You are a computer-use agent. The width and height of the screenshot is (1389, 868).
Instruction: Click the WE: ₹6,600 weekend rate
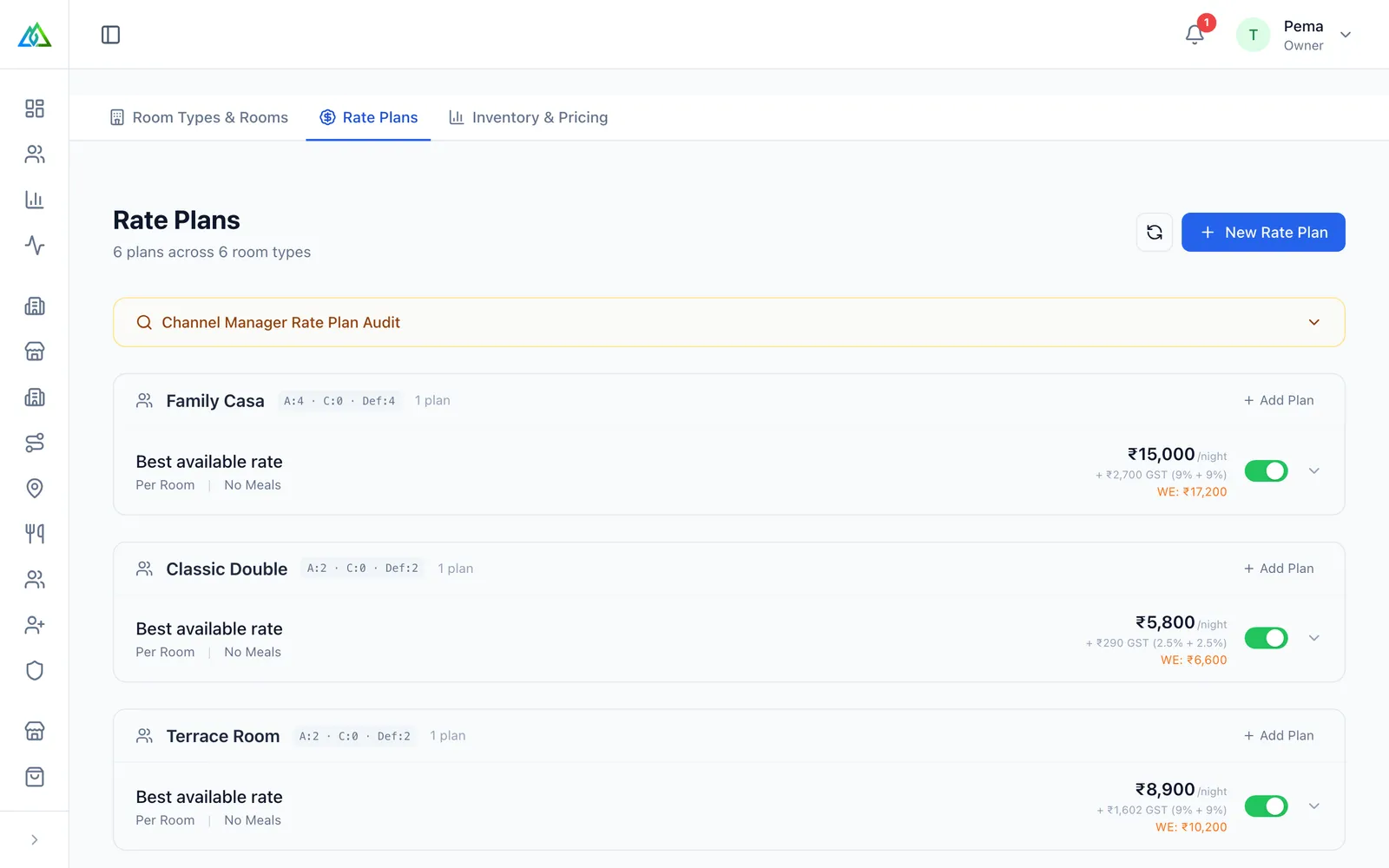(1194, 660)
